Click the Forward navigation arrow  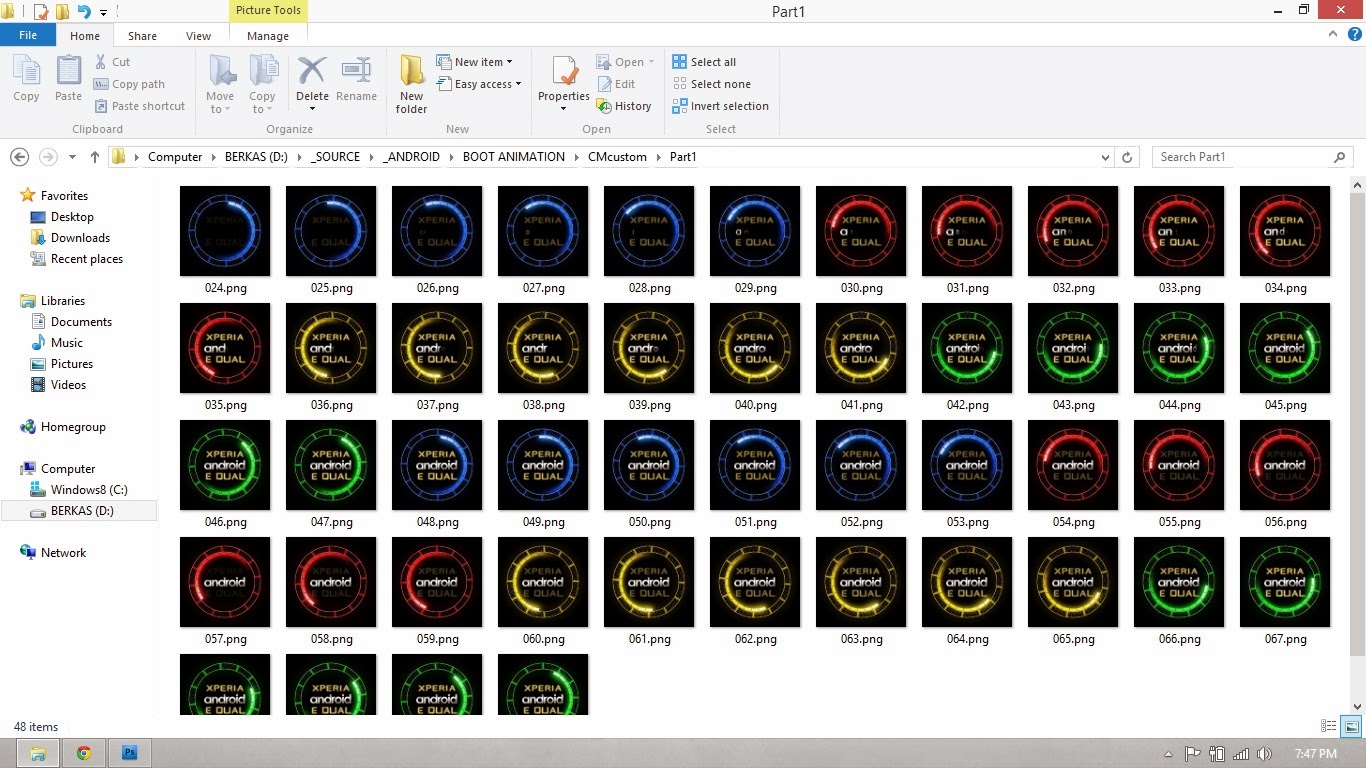pyautogui.click(x=47, y=157)
